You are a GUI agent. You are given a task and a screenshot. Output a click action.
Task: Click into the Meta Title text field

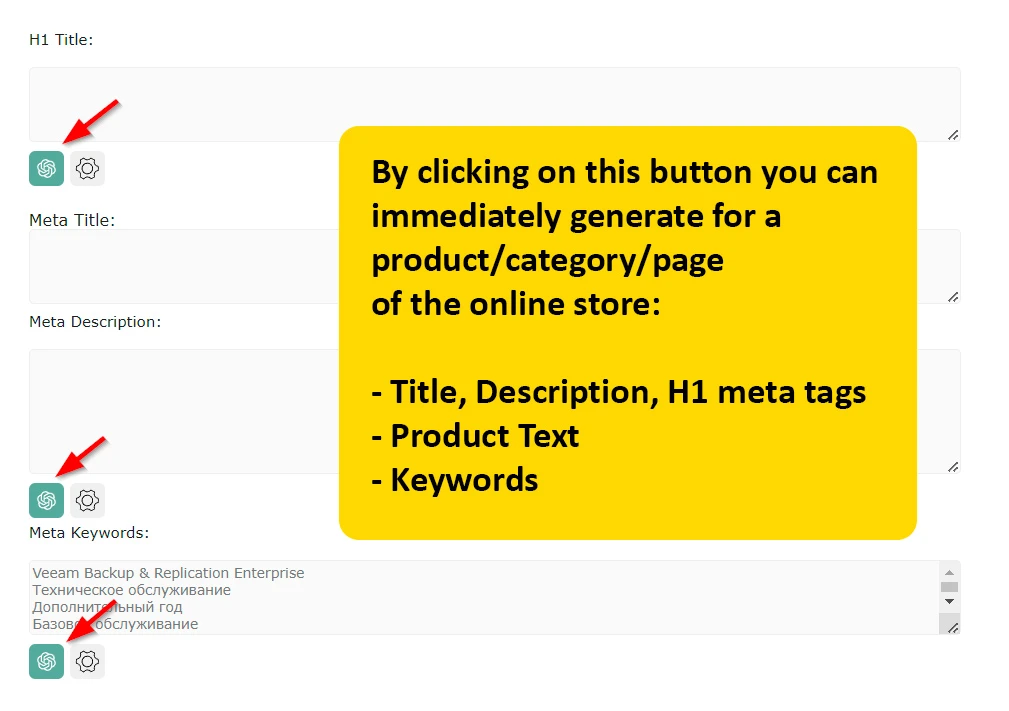(180, 266)
